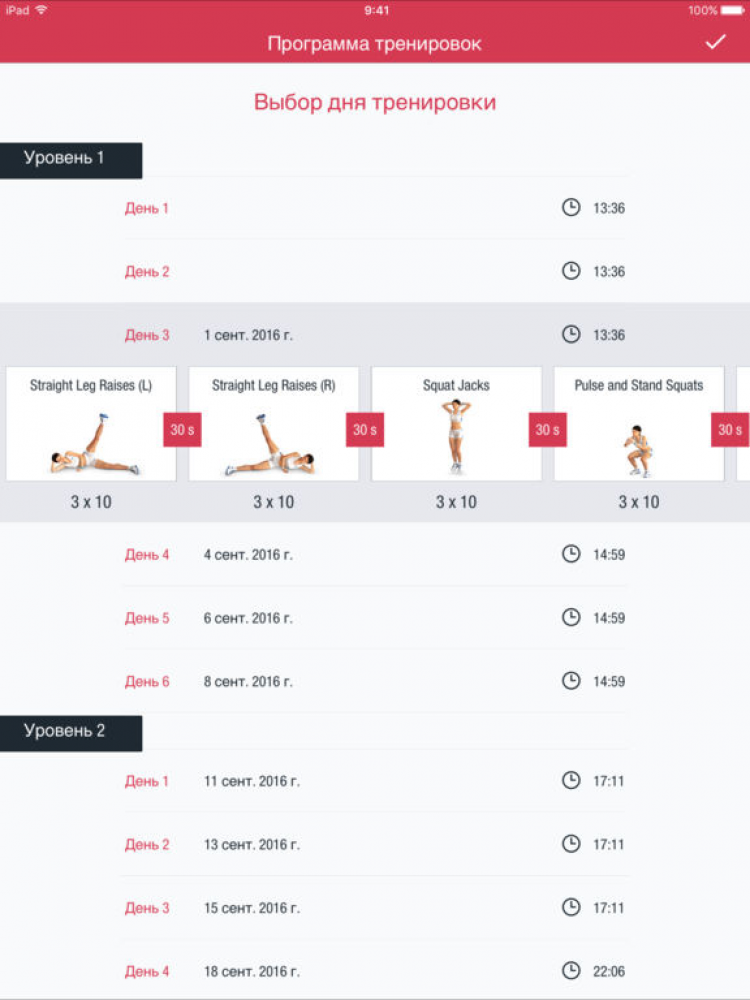Image resolution: width=750 pixels, height=1000 pixels.
Task: Tap the 30 s rest badge after Squat Jacks
Action: [547, 430]
